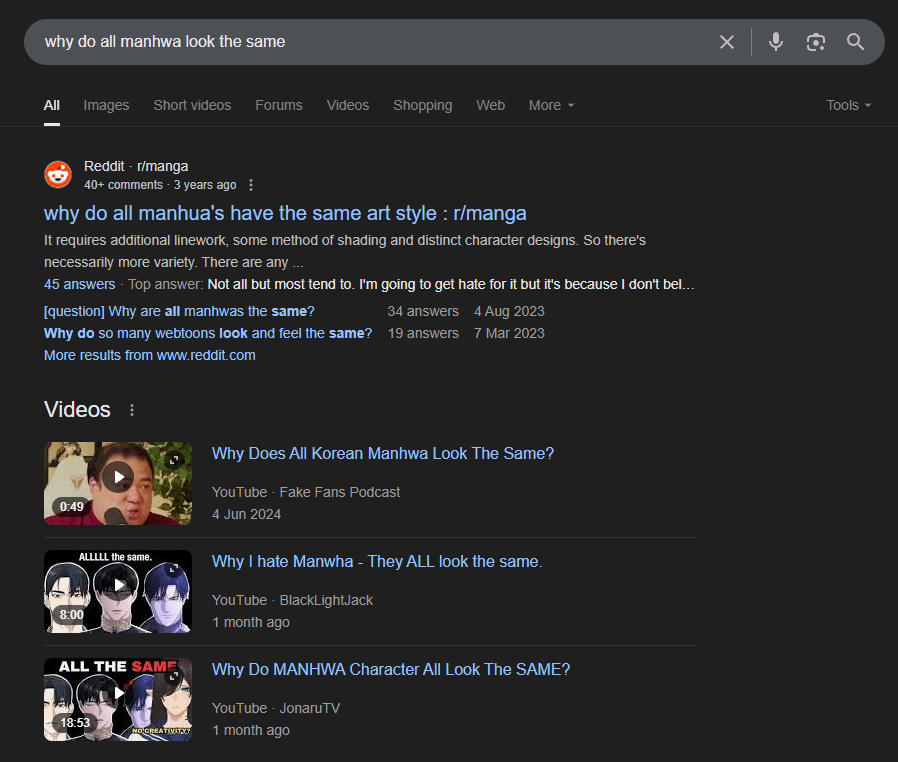Click the 'Reddit · r/manga' source label
898x762 pixels.
click(x=136, y=166)
